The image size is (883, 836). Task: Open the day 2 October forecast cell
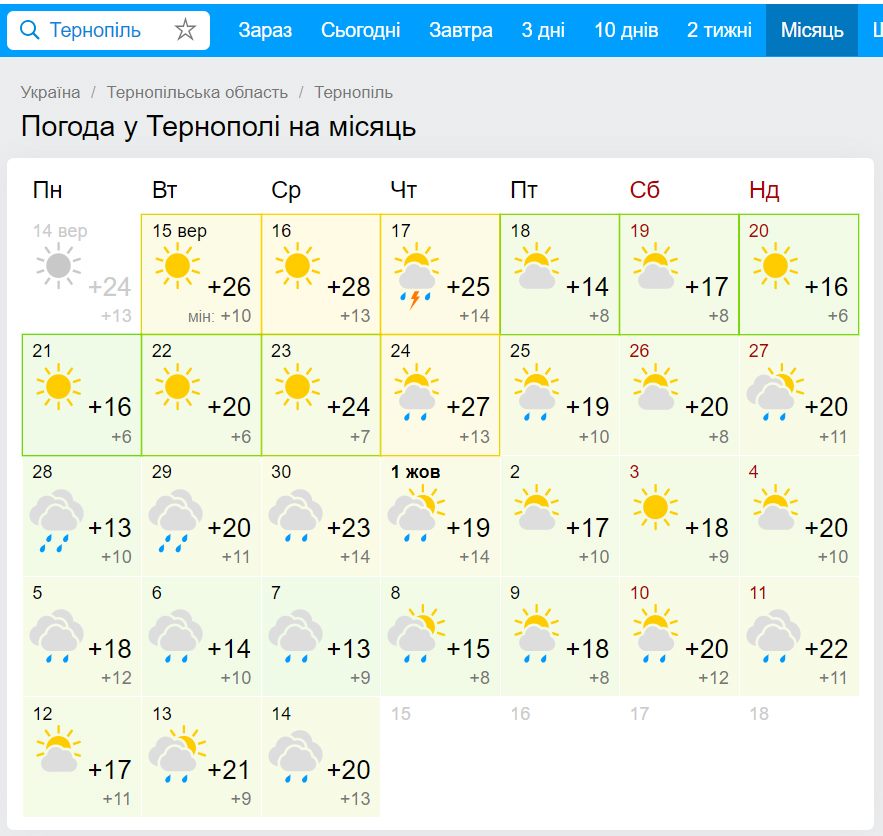(x=560, y=516)
